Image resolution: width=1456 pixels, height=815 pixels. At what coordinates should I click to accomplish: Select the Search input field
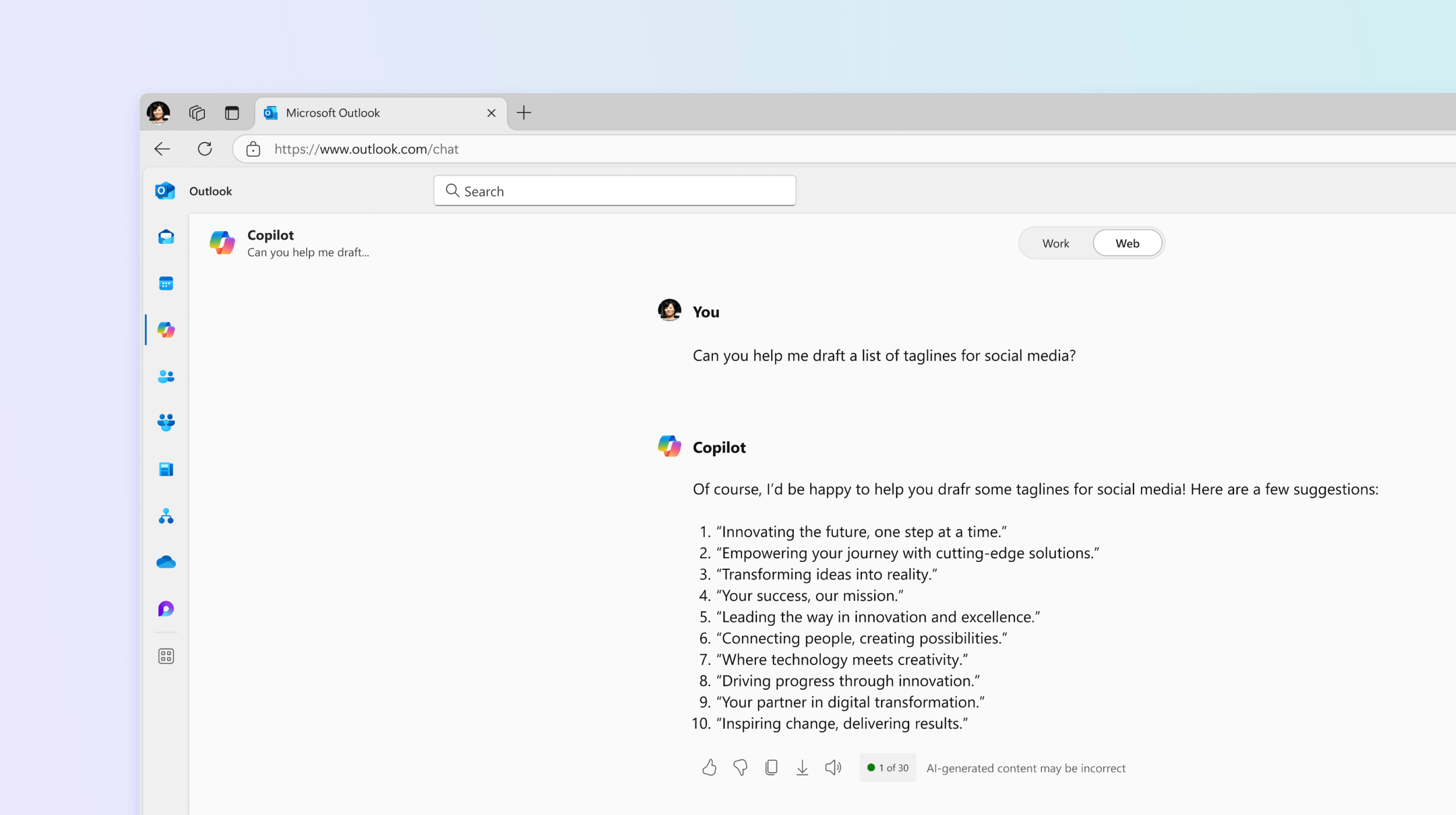click(x=614, y=191)
